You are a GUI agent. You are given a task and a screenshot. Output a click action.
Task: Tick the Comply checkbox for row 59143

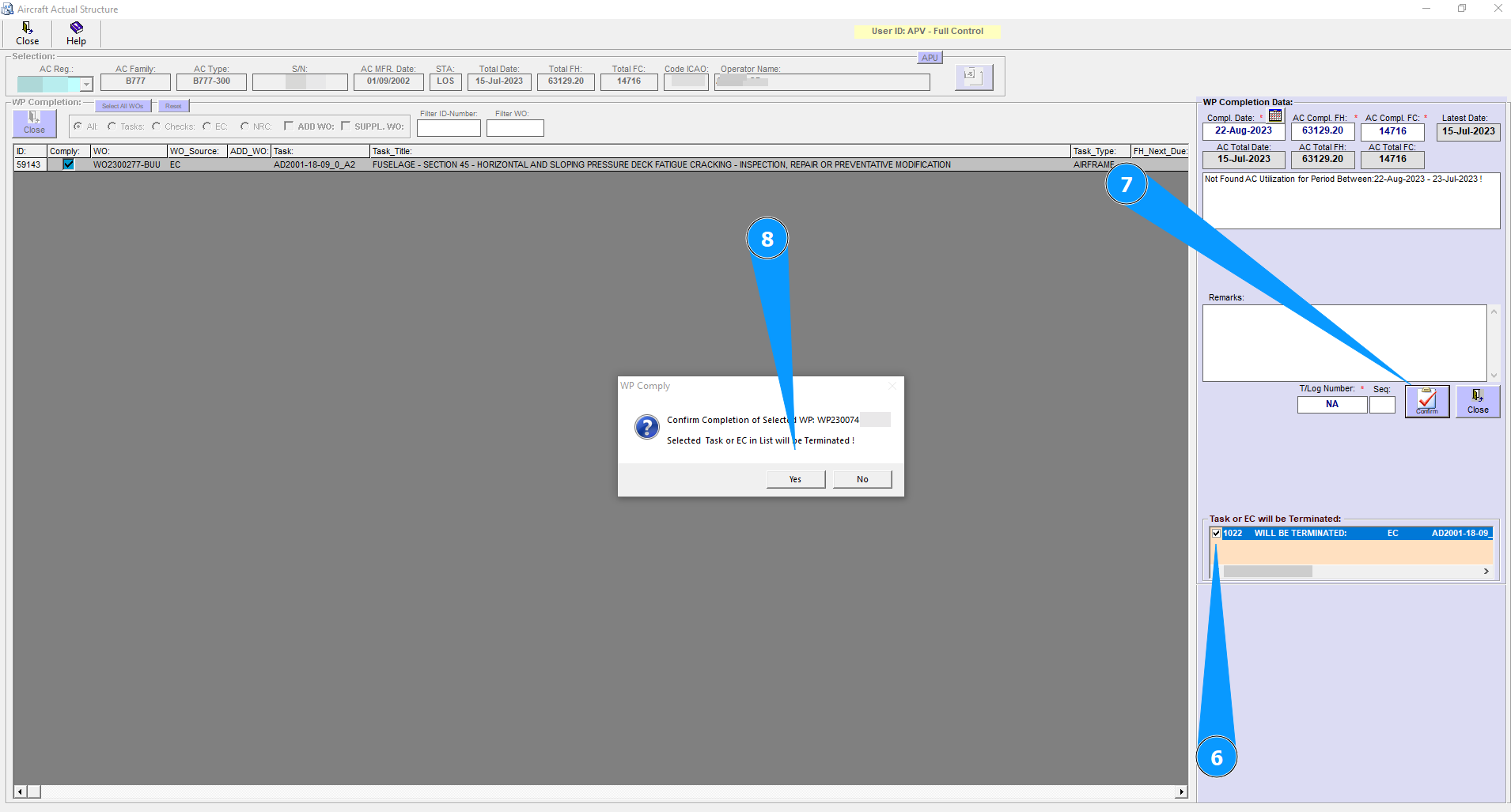pyautogui.click(x=68, y=164)
